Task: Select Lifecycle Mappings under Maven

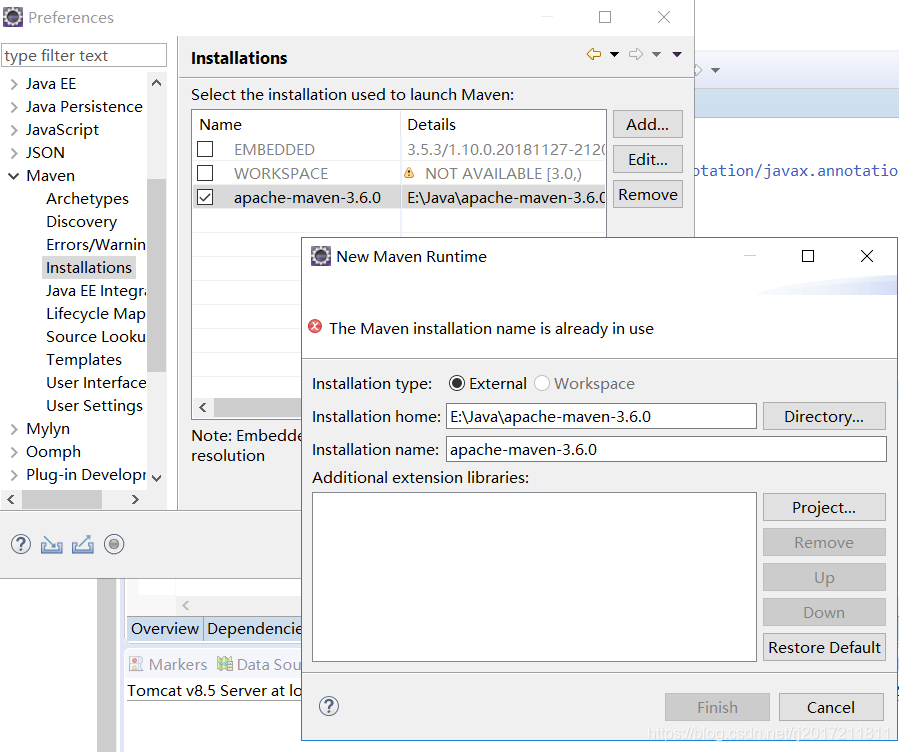Action: click(96, 314)
